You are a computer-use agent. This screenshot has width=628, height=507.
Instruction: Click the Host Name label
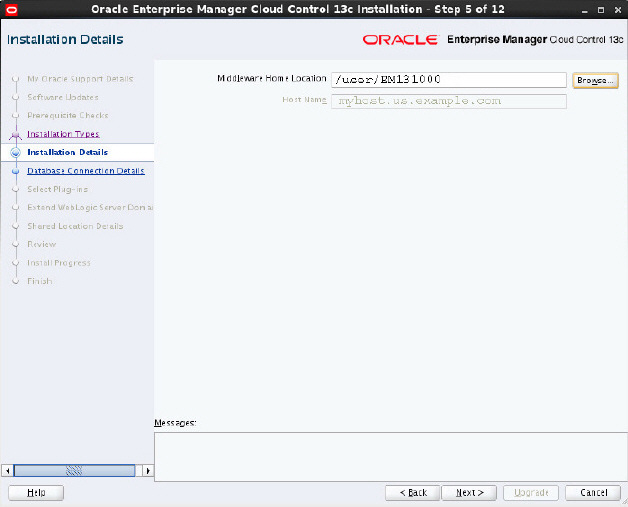coord(304,100)
